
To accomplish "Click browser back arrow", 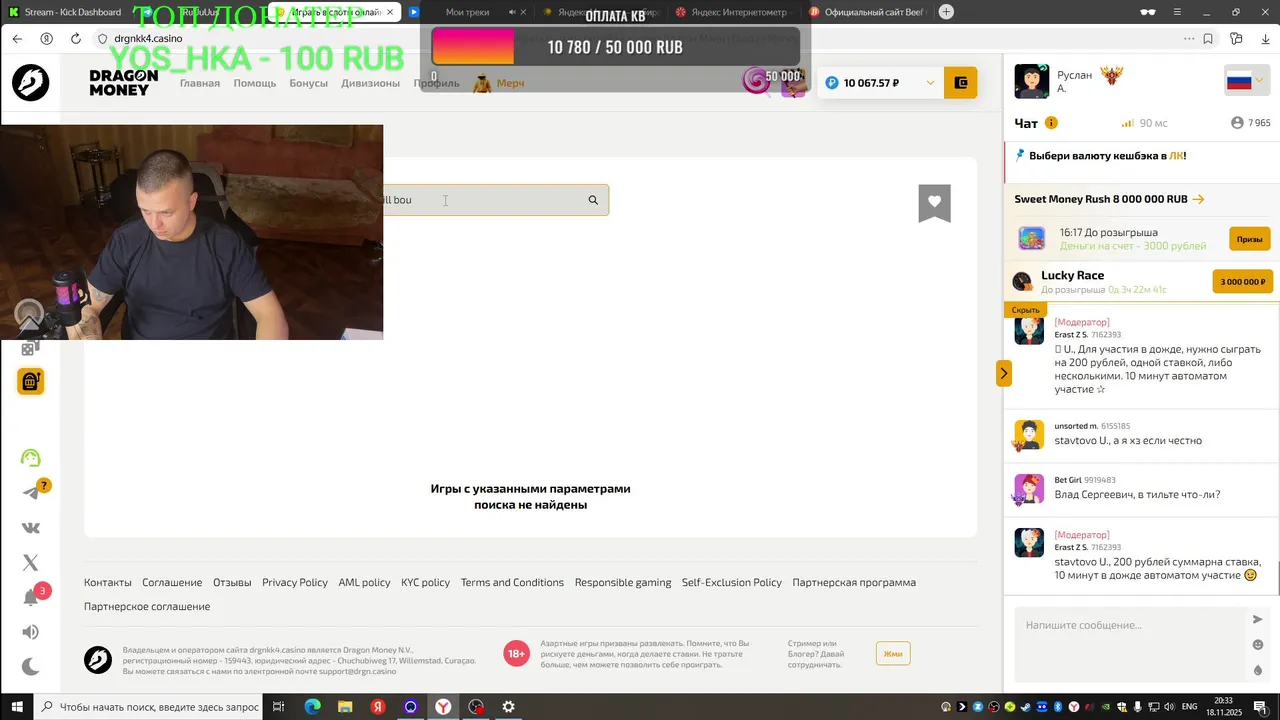I will tap(17, 38).
